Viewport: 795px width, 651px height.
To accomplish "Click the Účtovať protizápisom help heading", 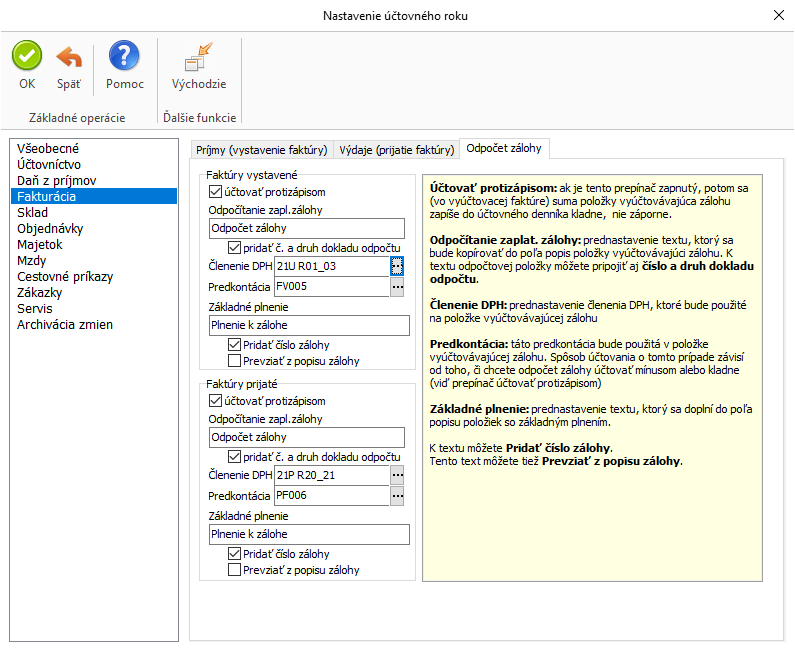I will point(493,188).
